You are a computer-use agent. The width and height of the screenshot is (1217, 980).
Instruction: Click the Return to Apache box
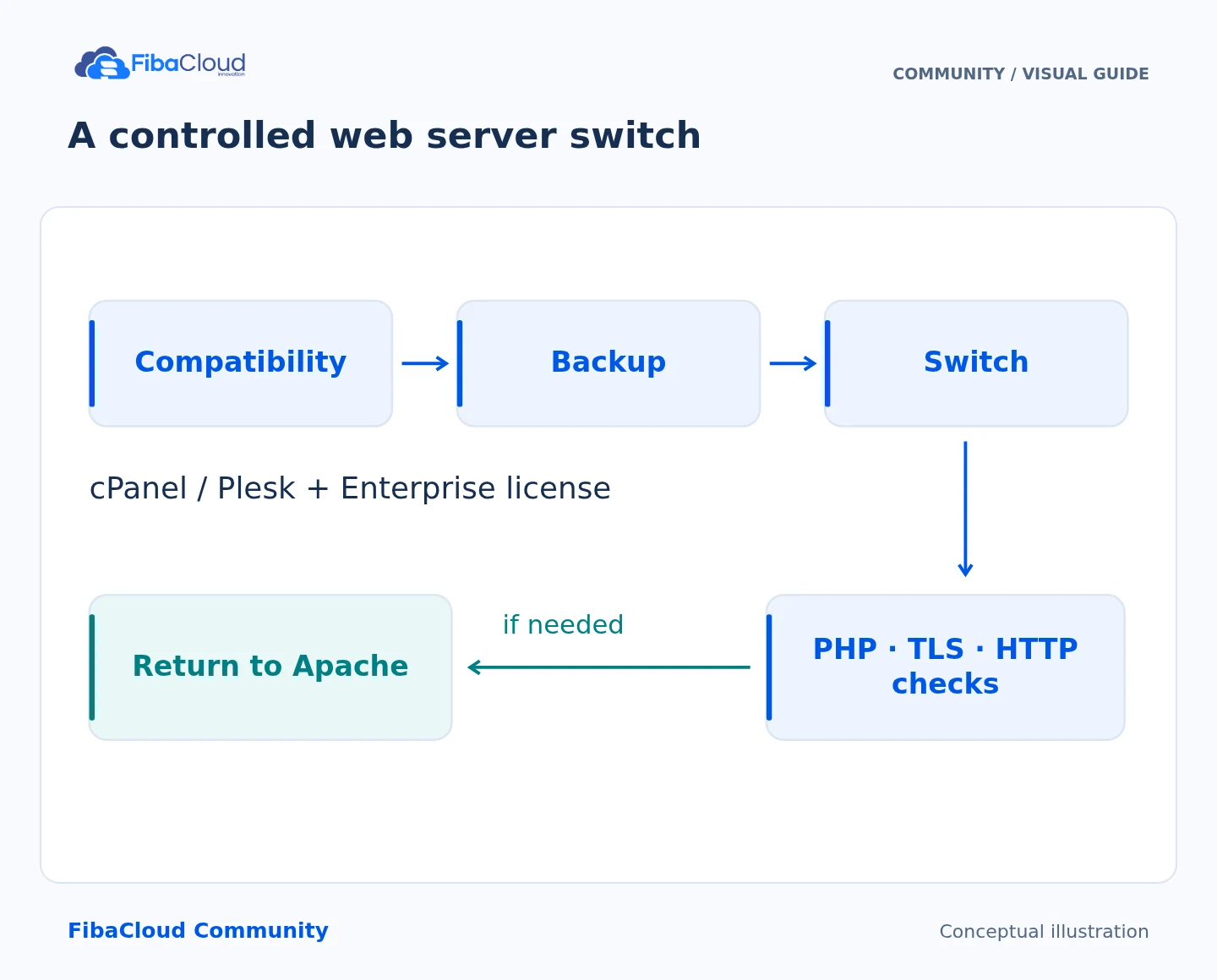pyautogui.click(x=270, y=667)
